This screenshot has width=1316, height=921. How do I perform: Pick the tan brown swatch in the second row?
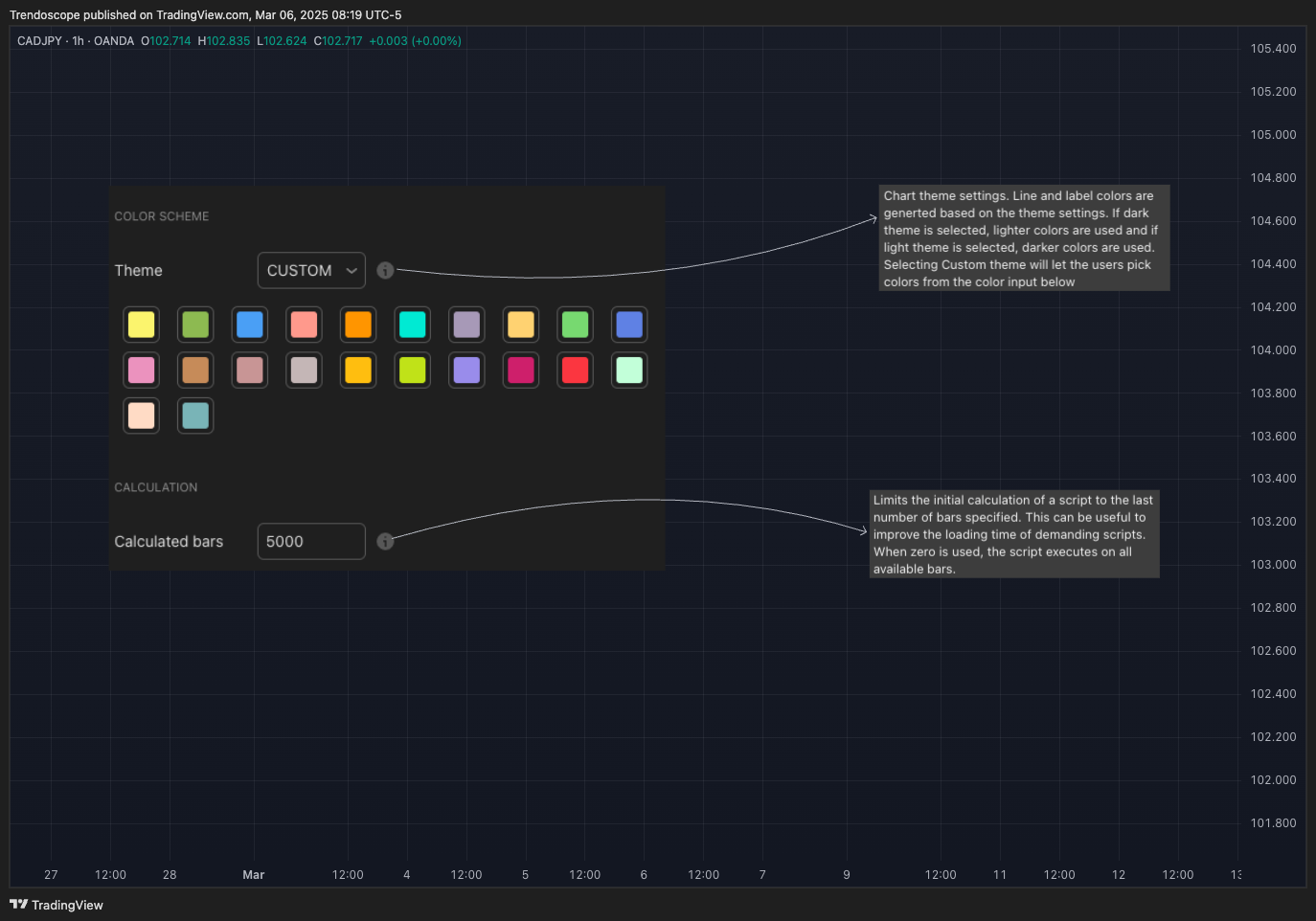pos(195,371)
